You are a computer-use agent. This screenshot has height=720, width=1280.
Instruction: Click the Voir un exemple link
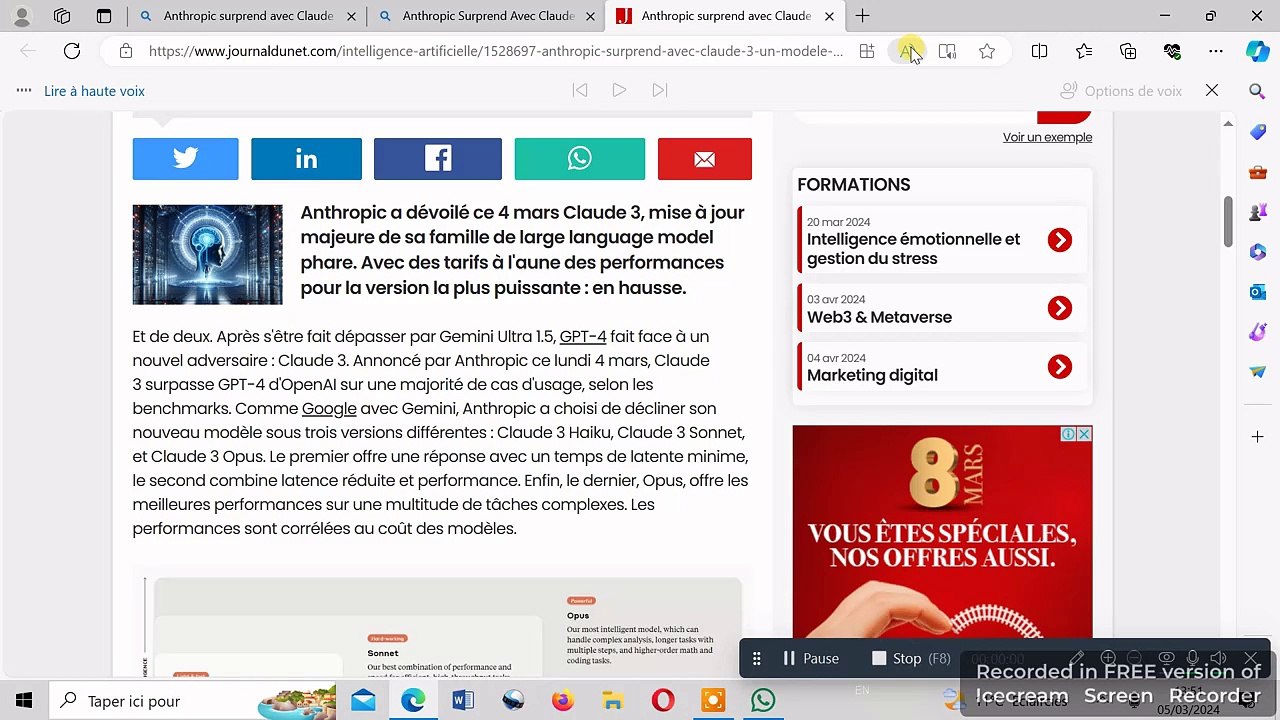click(x=1047, y=137)
